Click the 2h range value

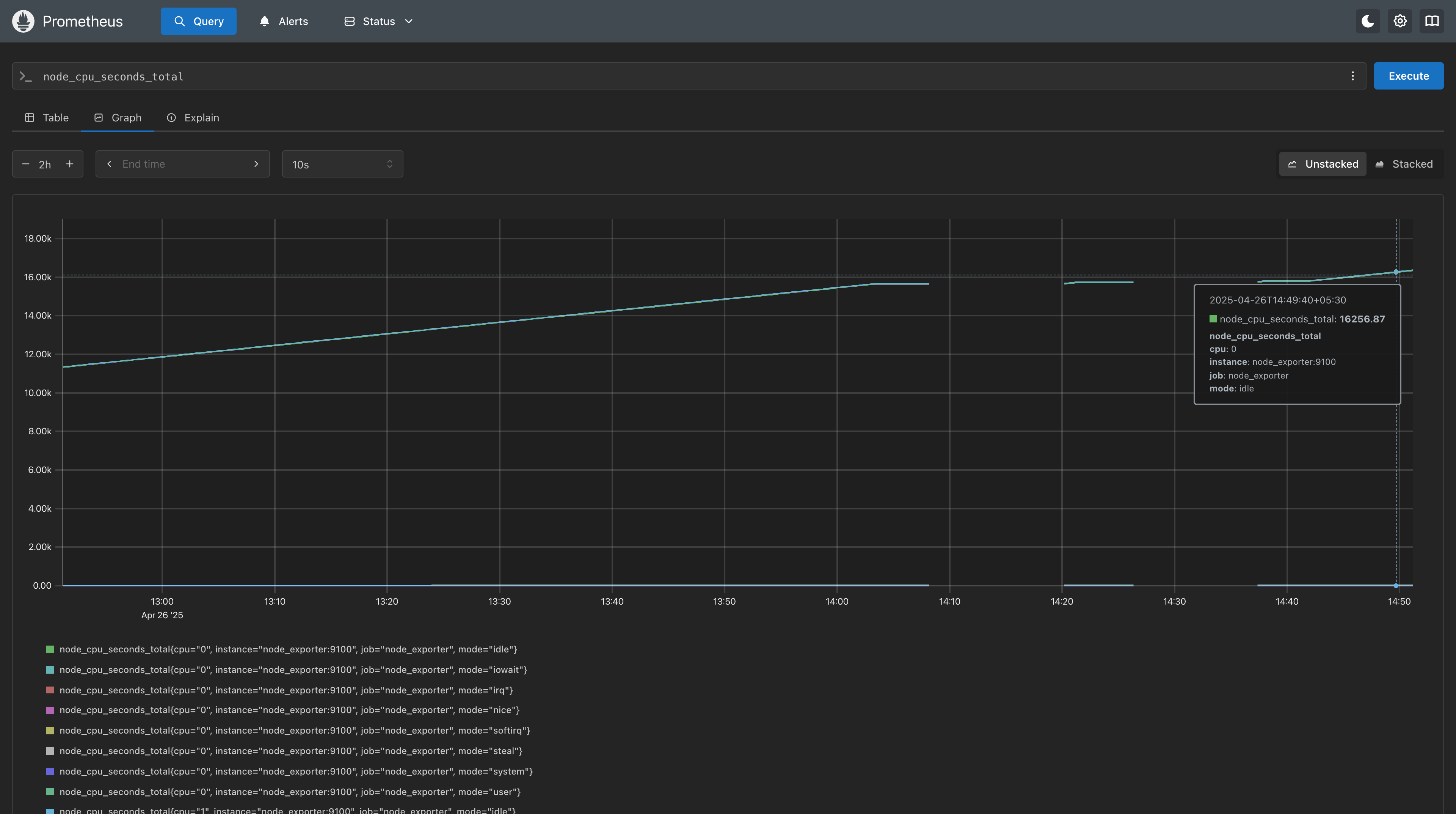point(45,165)
